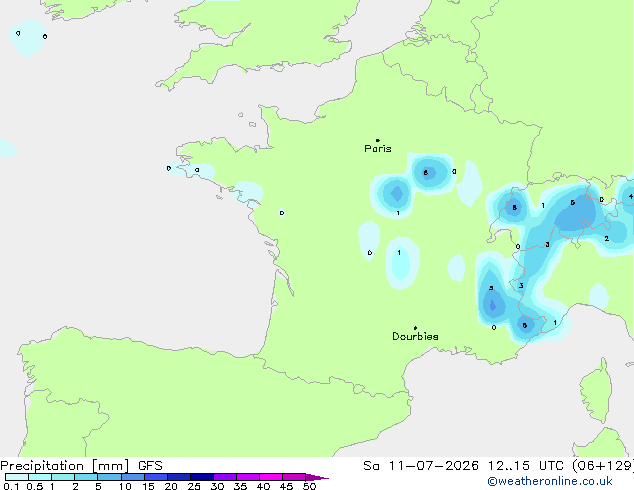Click the Precipitation [mm] title text

click(x=65, y=466)
